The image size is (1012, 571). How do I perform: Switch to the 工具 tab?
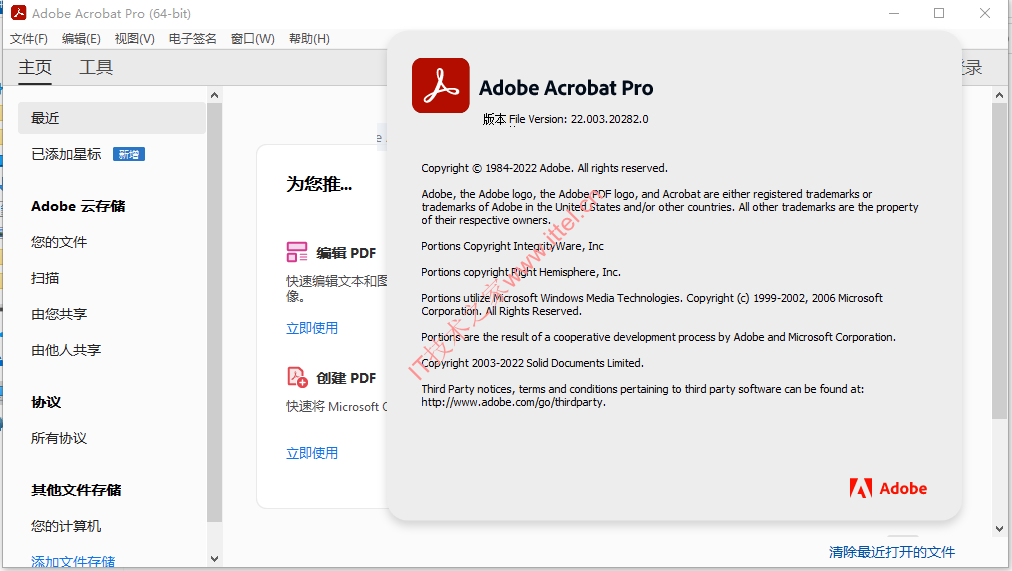pyautogui.click(x=96, y=67)
